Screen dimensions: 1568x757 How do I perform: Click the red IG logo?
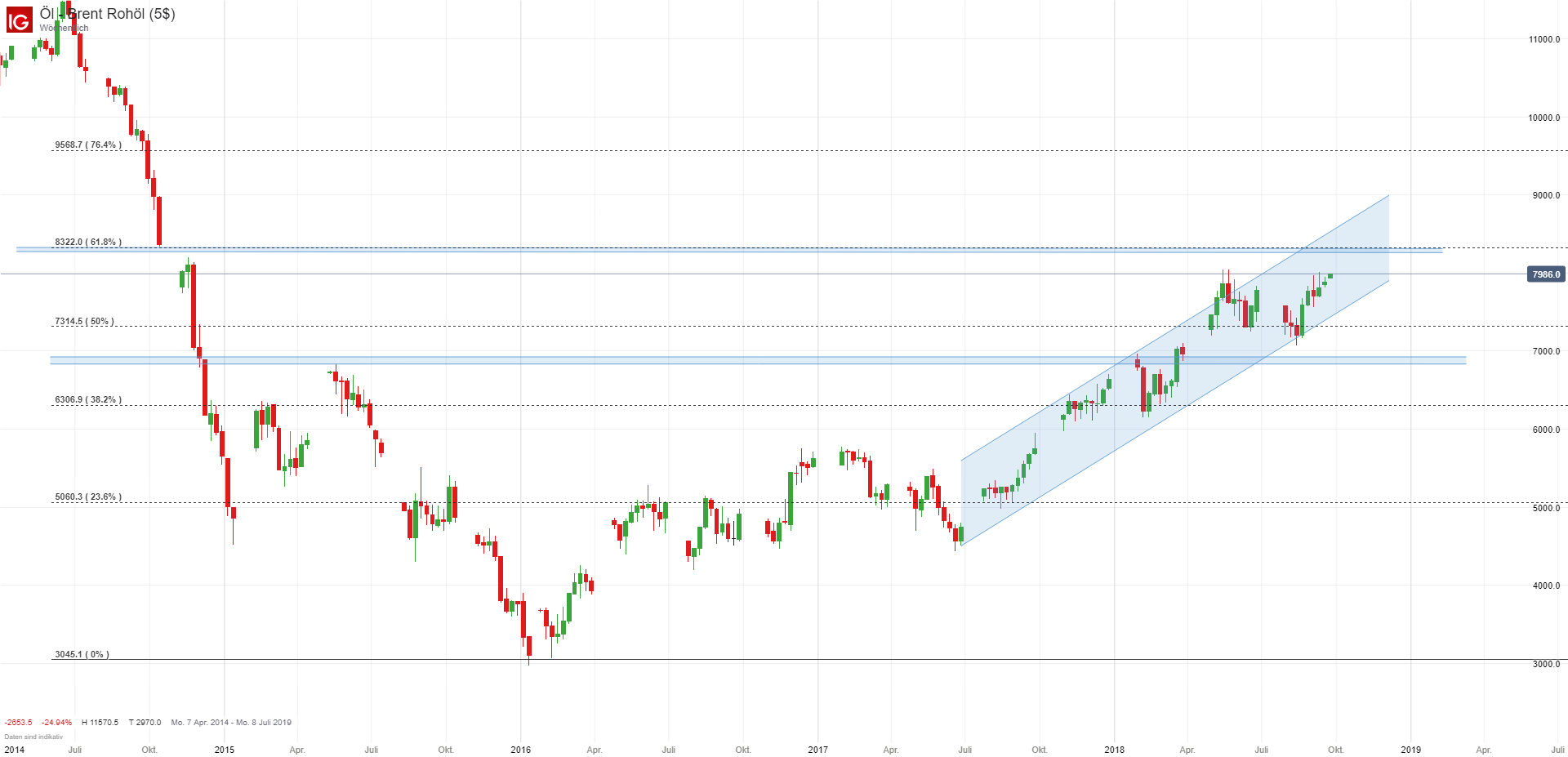tap(19, 20)
